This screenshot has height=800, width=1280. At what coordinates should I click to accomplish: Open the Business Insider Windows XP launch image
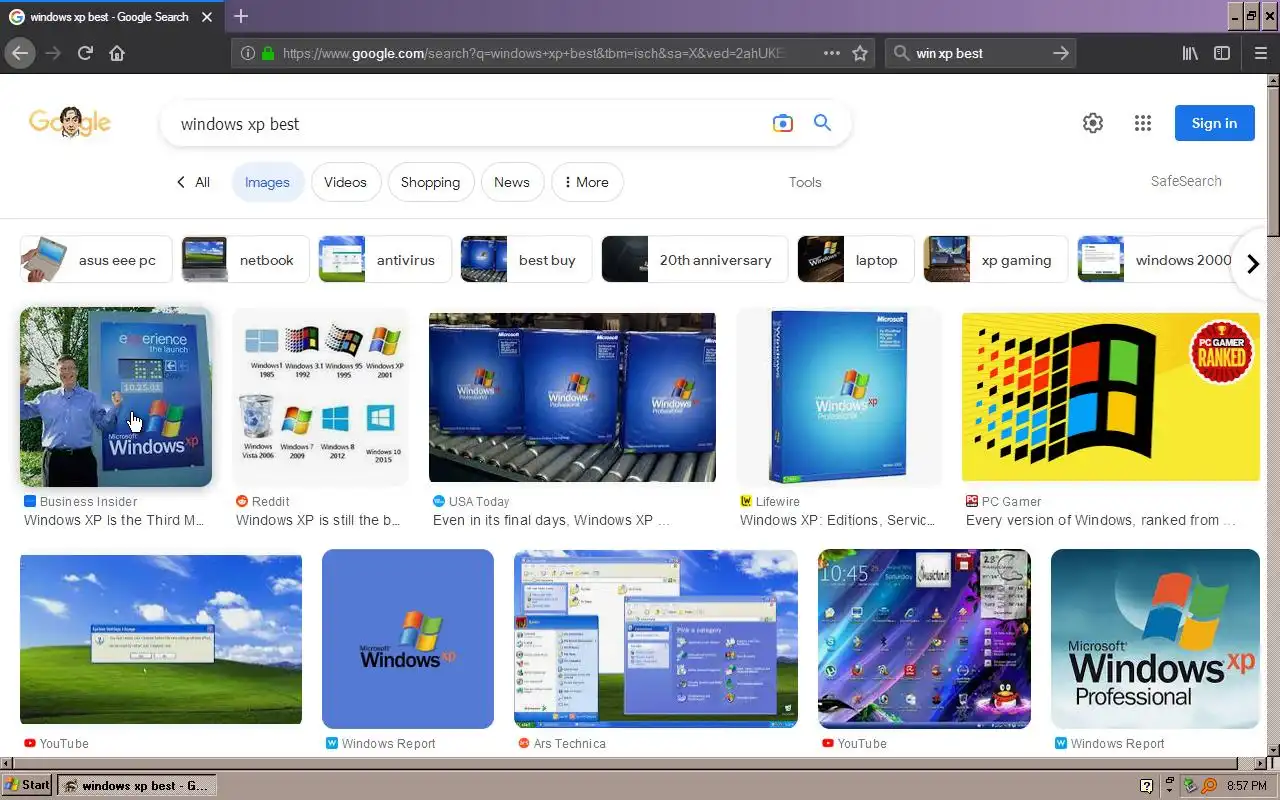(116, 397)
